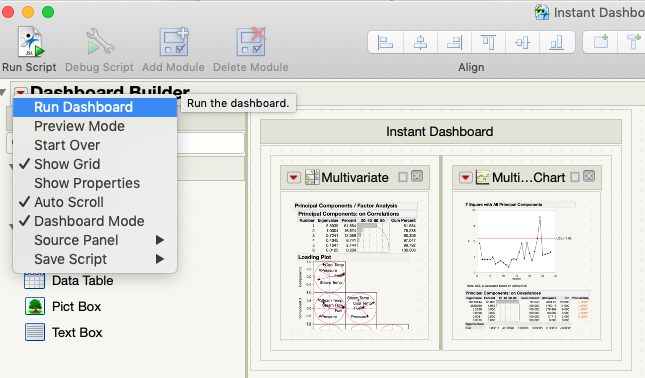This screenshot has height=378, width=645.
Task: Click the Delete Module icon
Action: [251, 42]
